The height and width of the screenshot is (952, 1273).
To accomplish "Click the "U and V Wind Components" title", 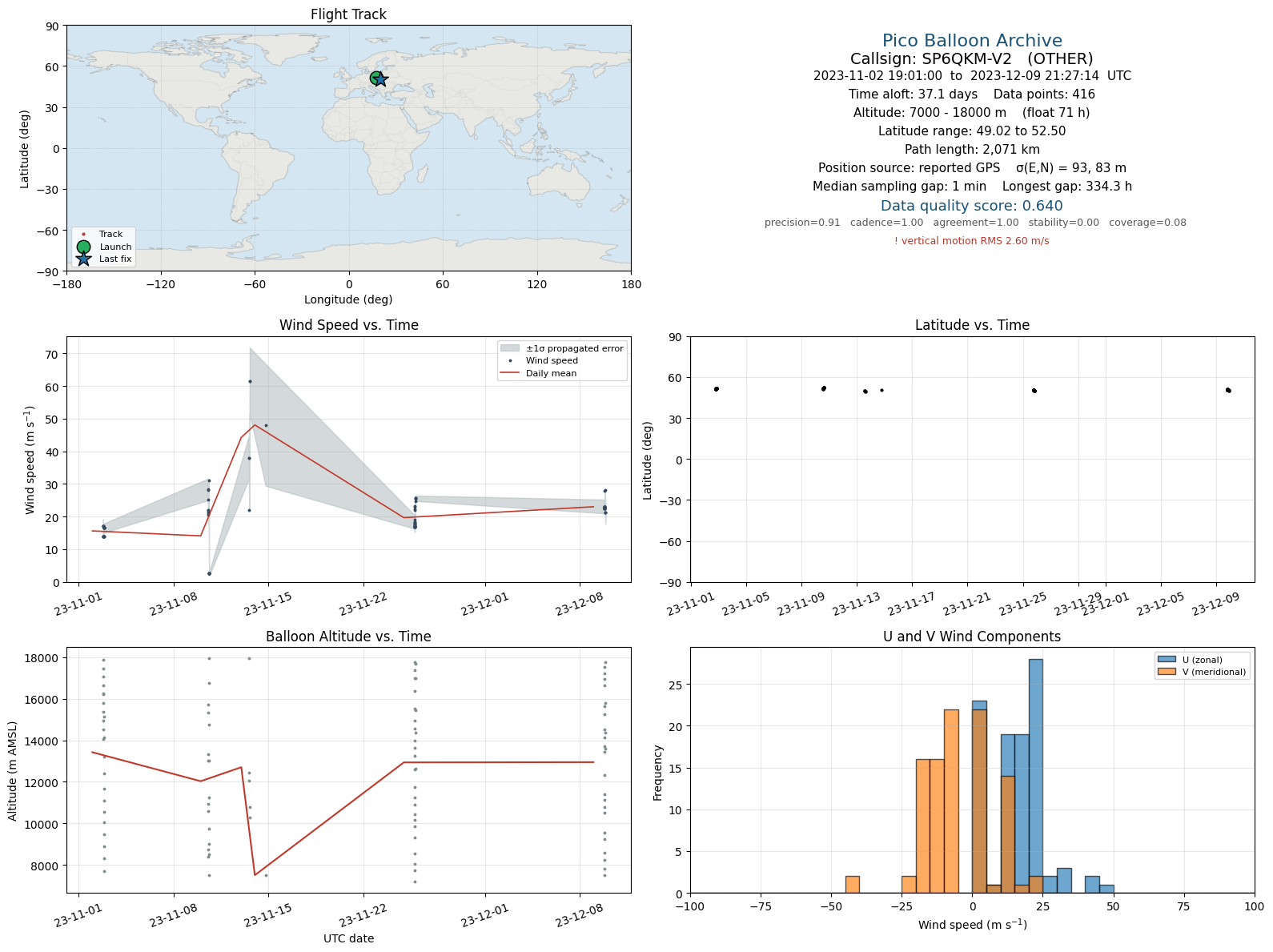I will 972,637.
